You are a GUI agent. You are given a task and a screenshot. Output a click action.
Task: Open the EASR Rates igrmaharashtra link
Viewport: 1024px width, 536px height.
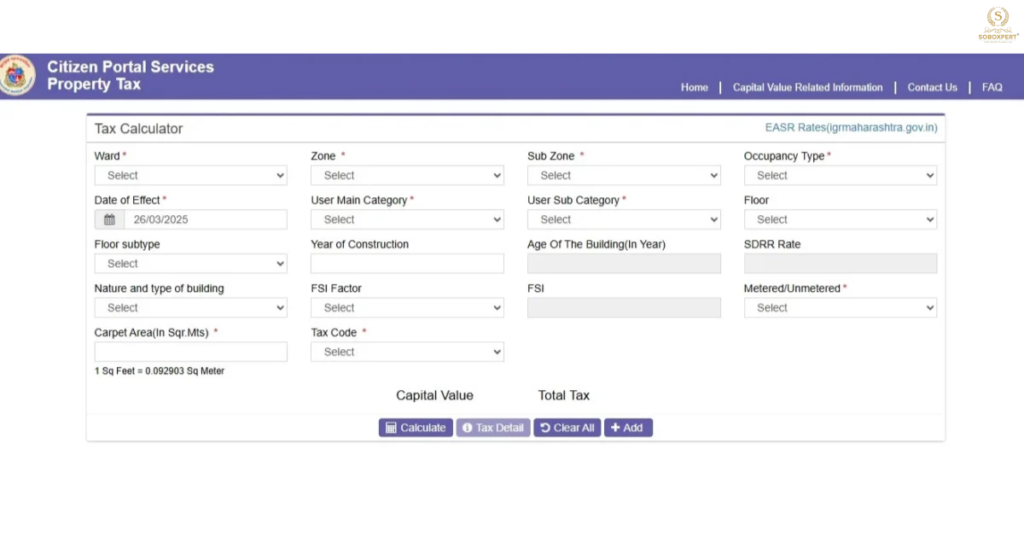[851, 127]
